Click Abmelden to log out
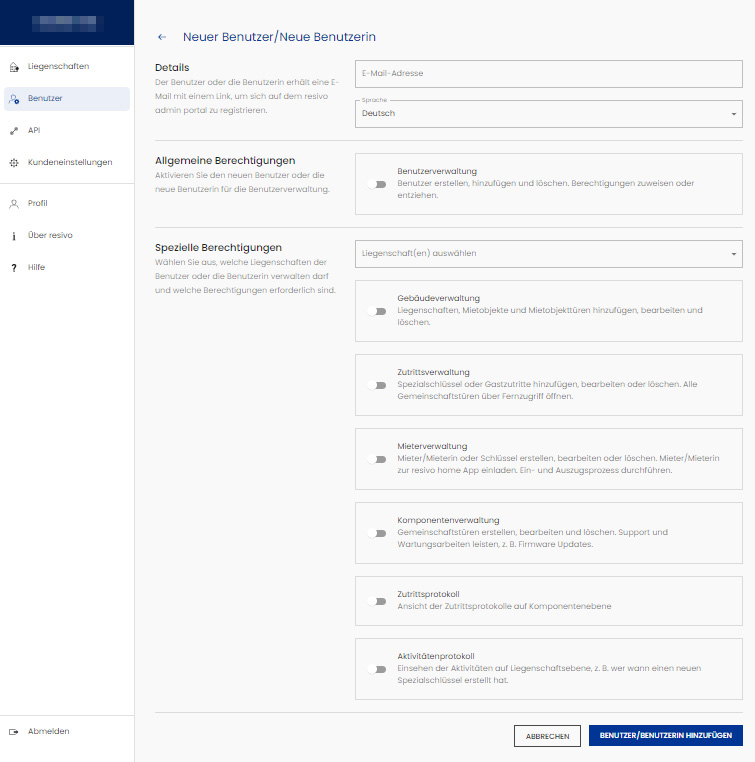The image size is (755, 762). (67, 731)
